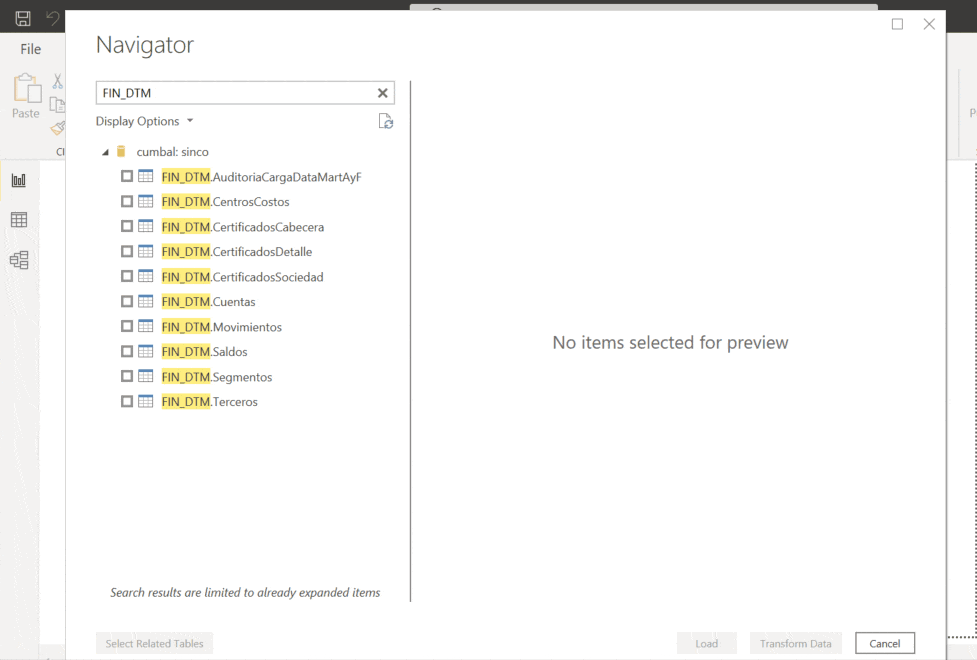Click the Terceros table icon

pos(146,401)
